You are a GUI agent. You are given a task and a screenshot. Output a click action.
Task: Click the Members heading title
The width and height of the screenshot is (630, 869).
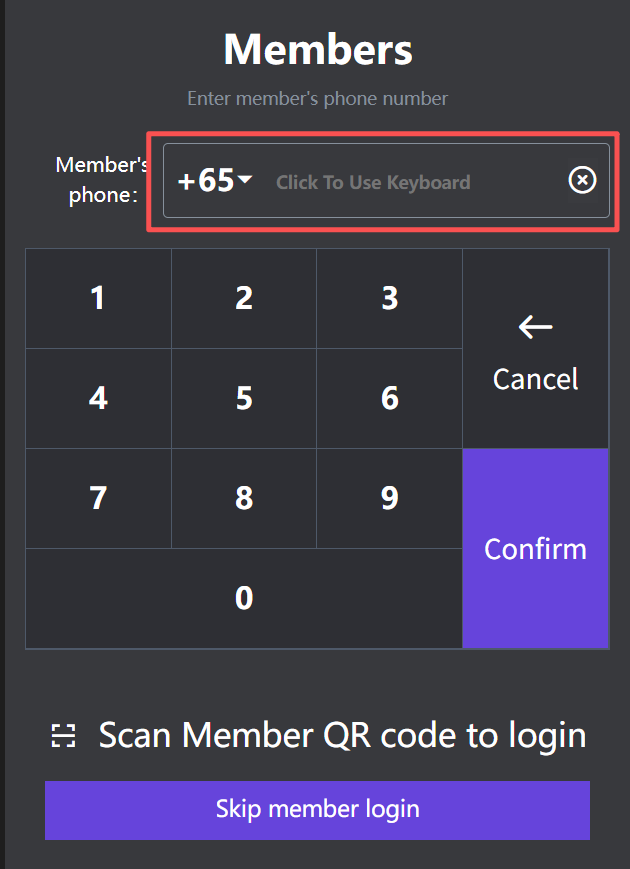317,49
